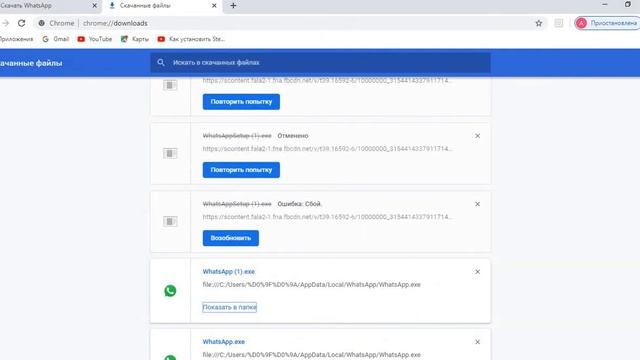Viewport: 640px width, 360px height.
Task: Click the Отменено status text
Action: pos(293,136)
